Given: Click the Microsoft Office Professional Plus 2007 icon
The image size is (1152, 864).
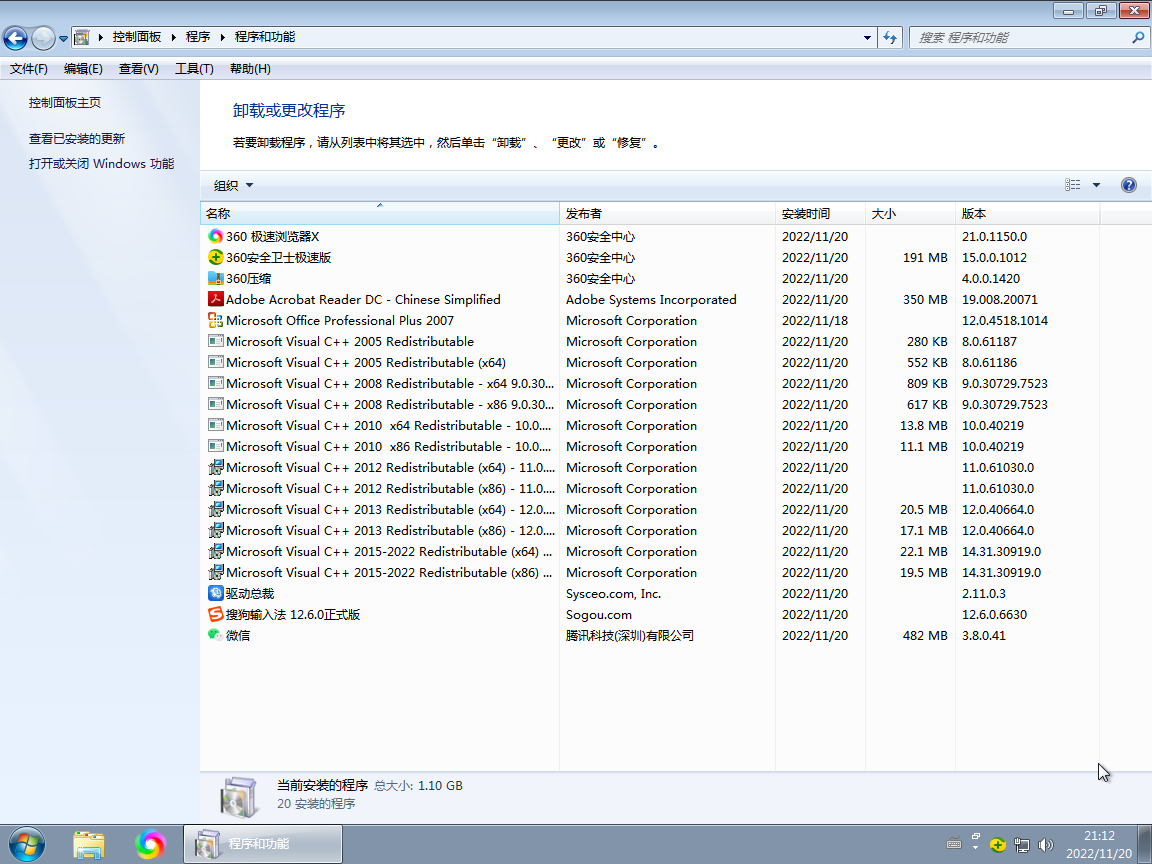Looking at the screenshot, I should click(x=215, y=320).
